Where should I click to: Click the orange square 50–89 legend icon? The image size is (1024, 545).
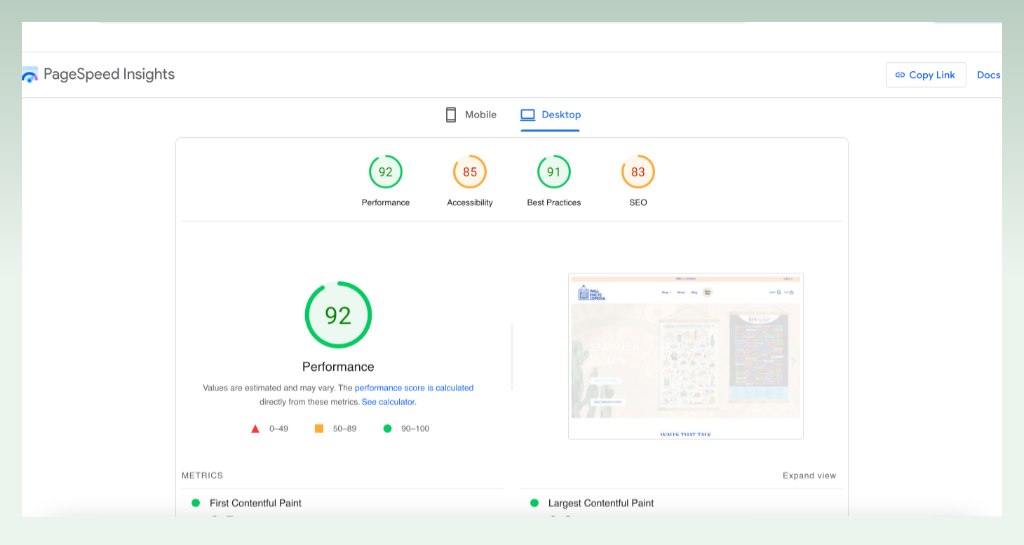(319, 429)
